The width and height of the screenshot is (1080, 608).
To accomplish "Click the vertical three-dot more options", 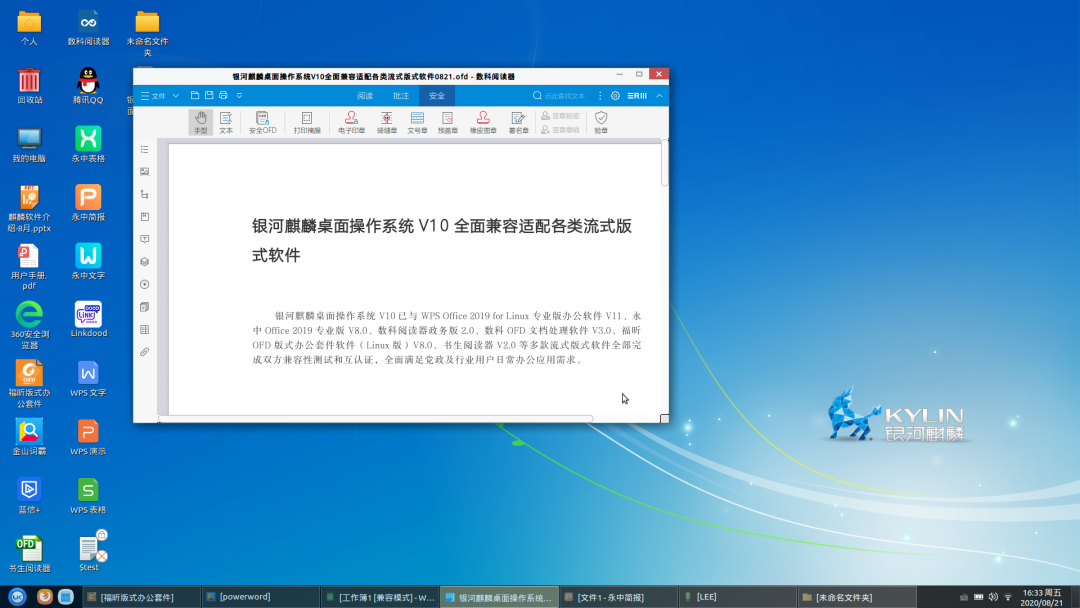I will coord(600,96).
